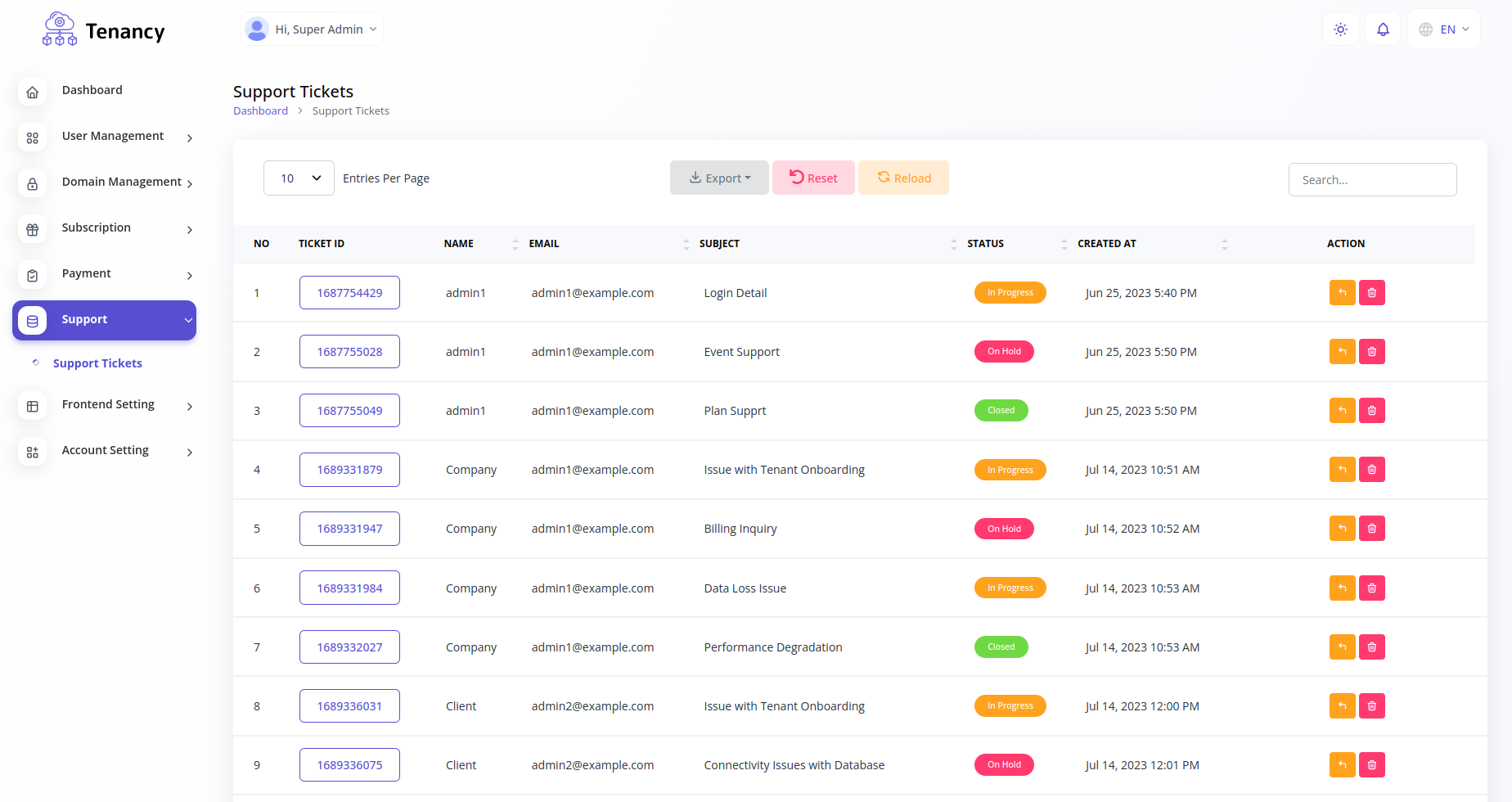Image resolution: width=1512 pixels, height=802 pixels.
Task: Click the Export button
Action: click(x=719, y=178)
